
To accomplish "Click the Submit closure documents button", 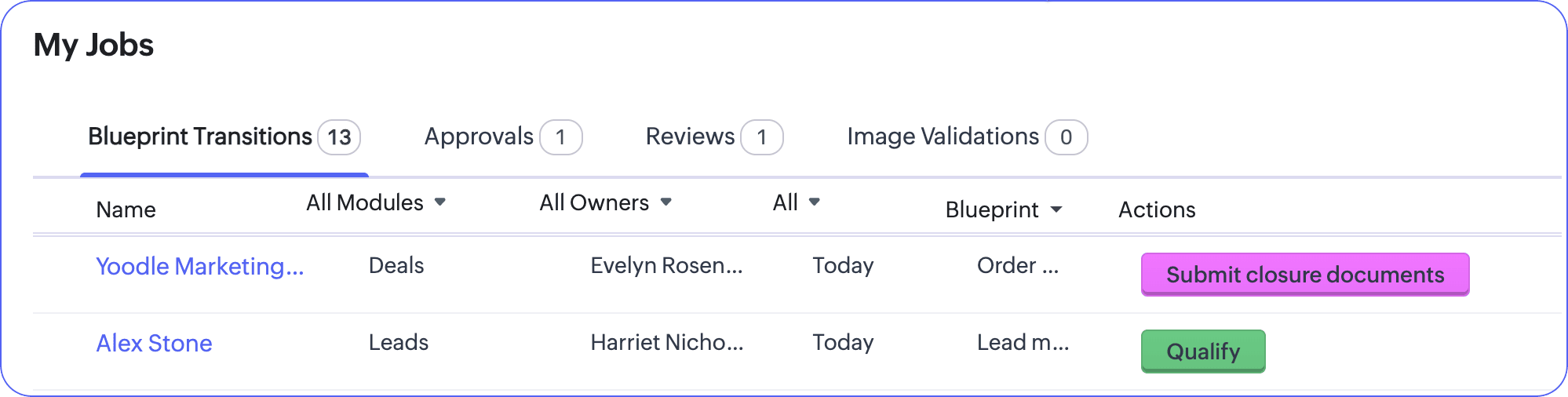I will click(1305, 275).
